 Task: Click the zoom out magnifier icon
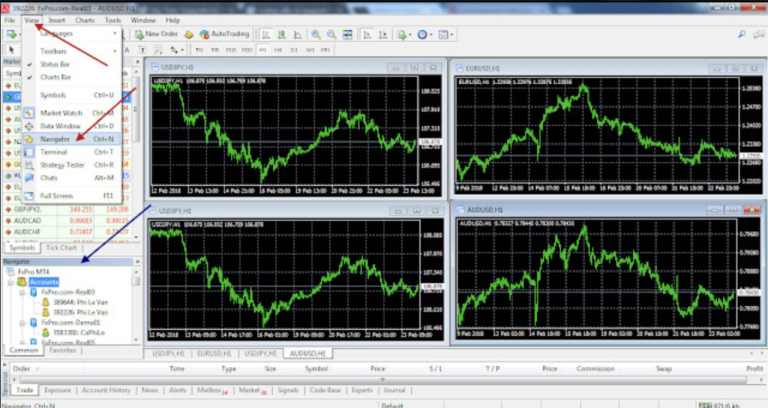(331, 34)
